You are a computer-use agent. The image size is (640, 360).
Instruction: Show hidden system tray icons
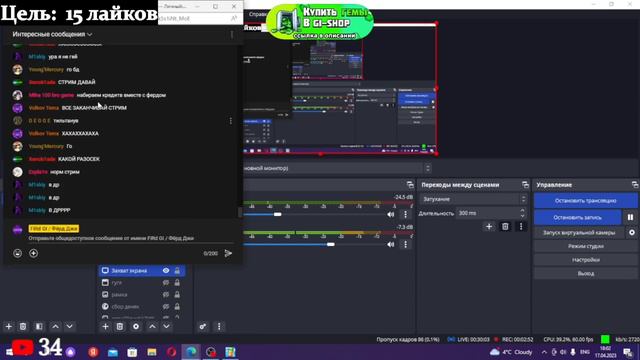point(544,352)
